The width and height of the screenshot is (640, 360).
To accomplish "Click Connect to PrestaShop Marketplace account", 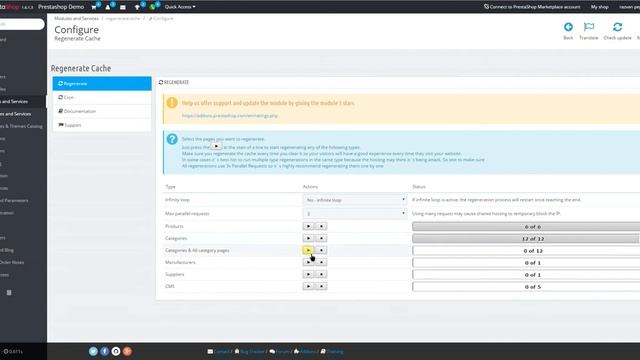I will click(532, 7).
